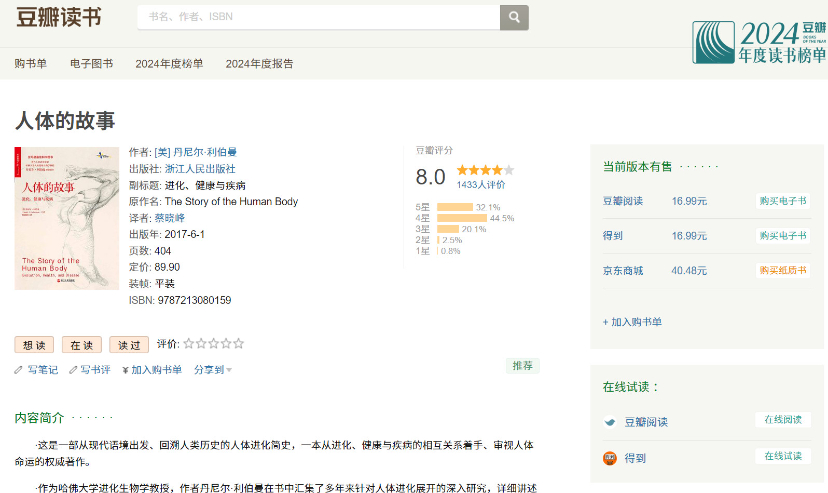Click the book title search field
Screen dimensions: 828x493
318,17
